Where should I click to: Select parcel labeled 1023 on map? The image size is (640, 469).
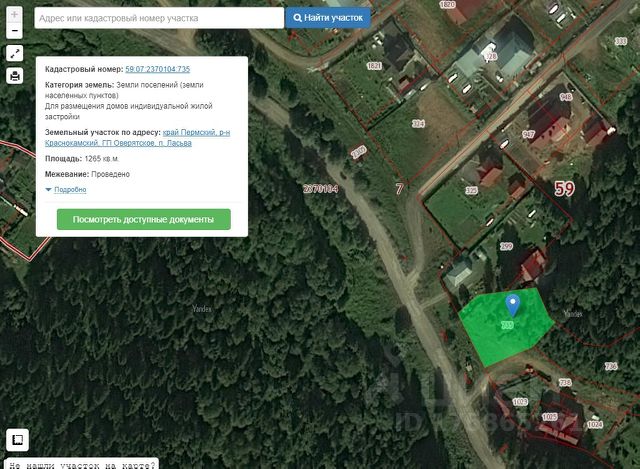click(520, 402)
